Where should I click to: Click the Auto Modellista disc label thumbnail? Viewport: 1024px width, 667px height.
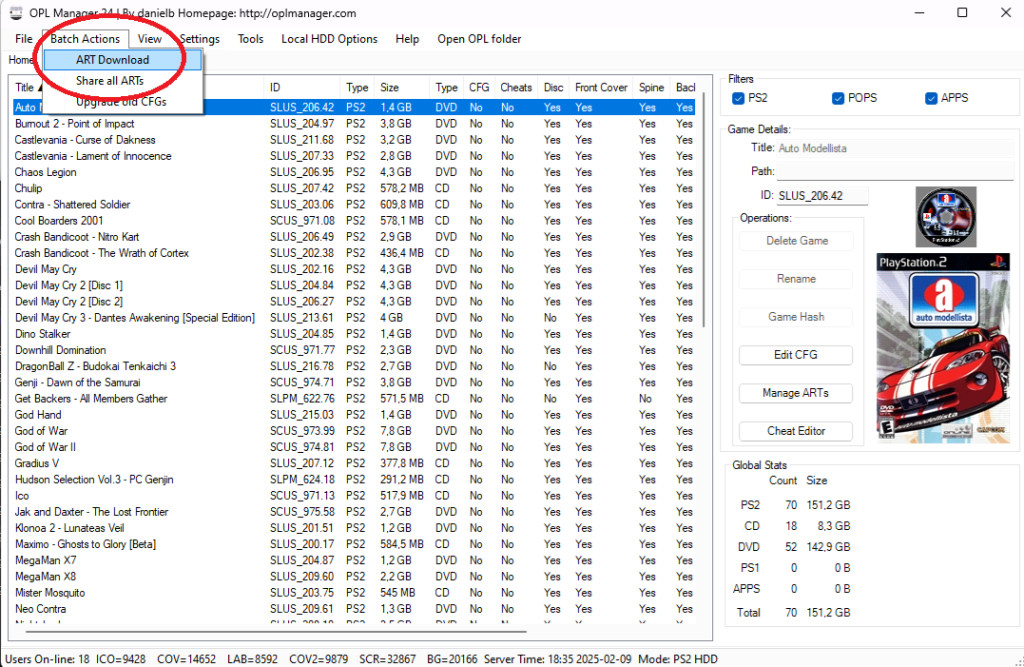click(944, 216)
